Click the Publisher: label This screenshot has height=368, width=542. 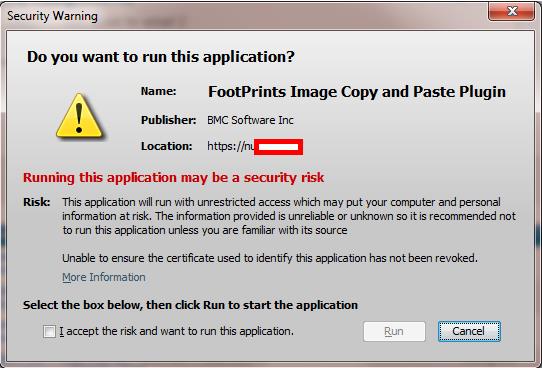click(169, 120)
